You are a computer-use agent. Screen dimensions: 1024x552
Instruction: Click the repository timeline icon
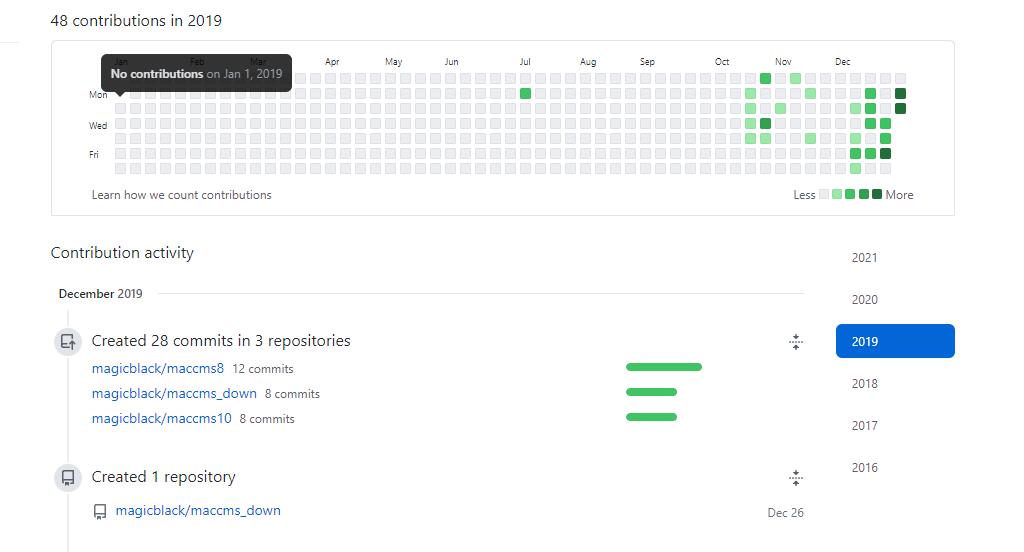point(68,478)
